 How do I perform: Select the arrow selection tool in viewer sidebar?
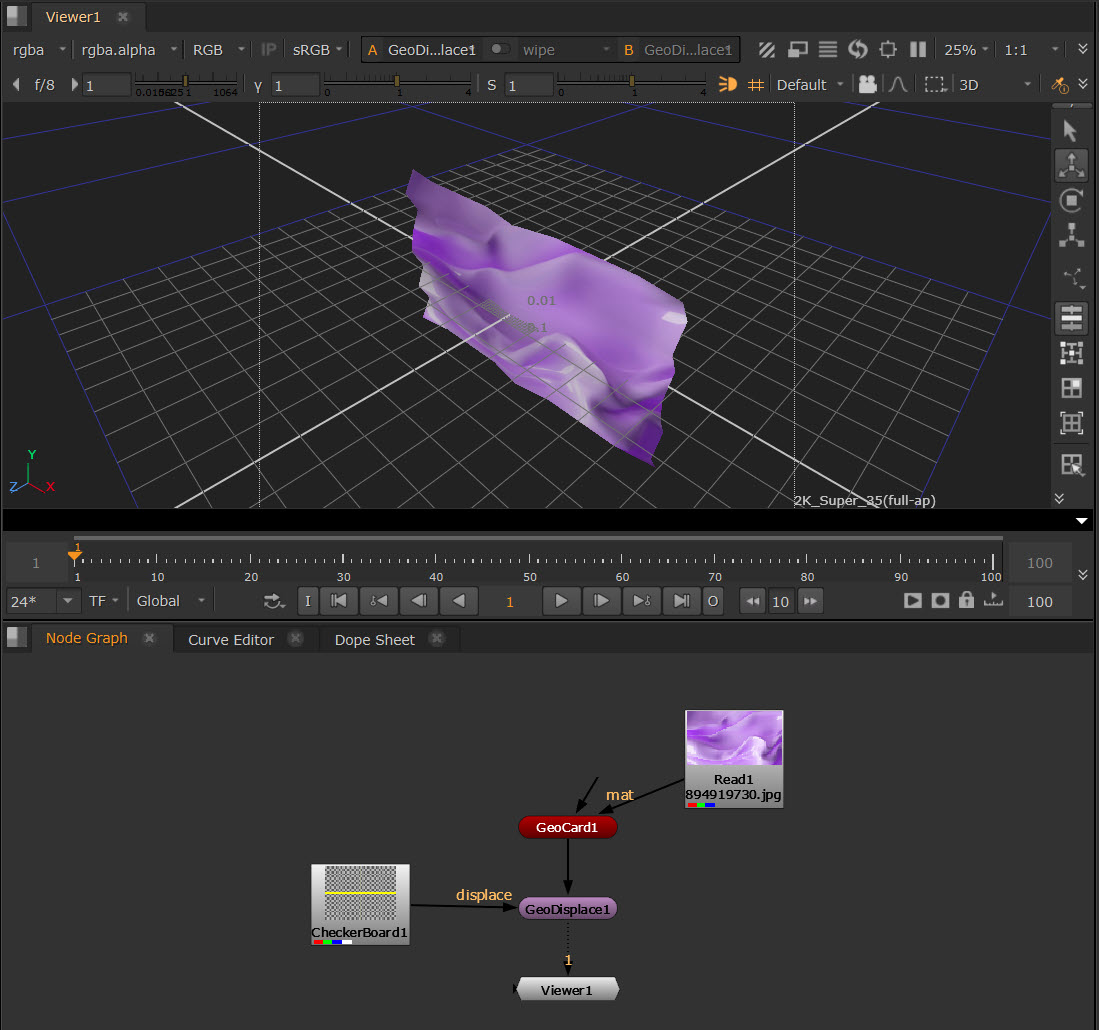point(1071,131)
